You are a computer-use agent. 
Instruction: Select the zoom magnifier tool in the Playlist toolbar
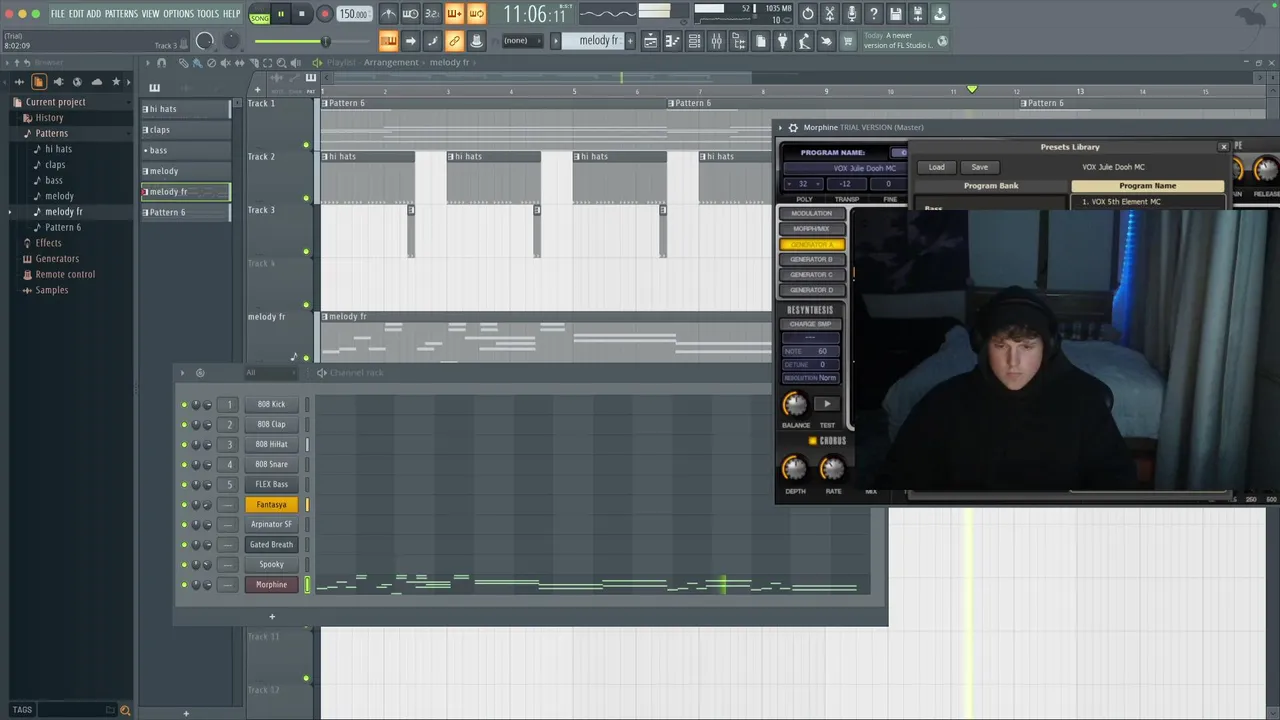281,63
